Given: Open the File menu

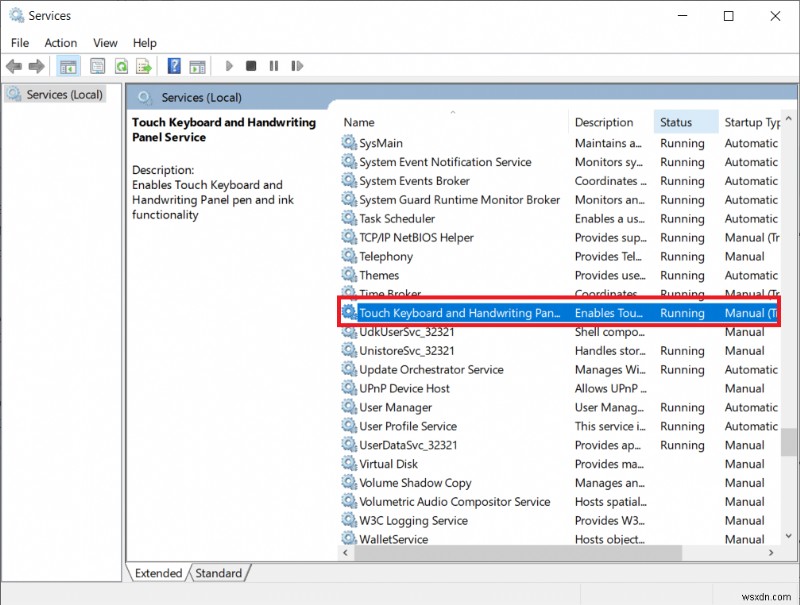Looking at the screenshot, I should (x=20, y=43).
